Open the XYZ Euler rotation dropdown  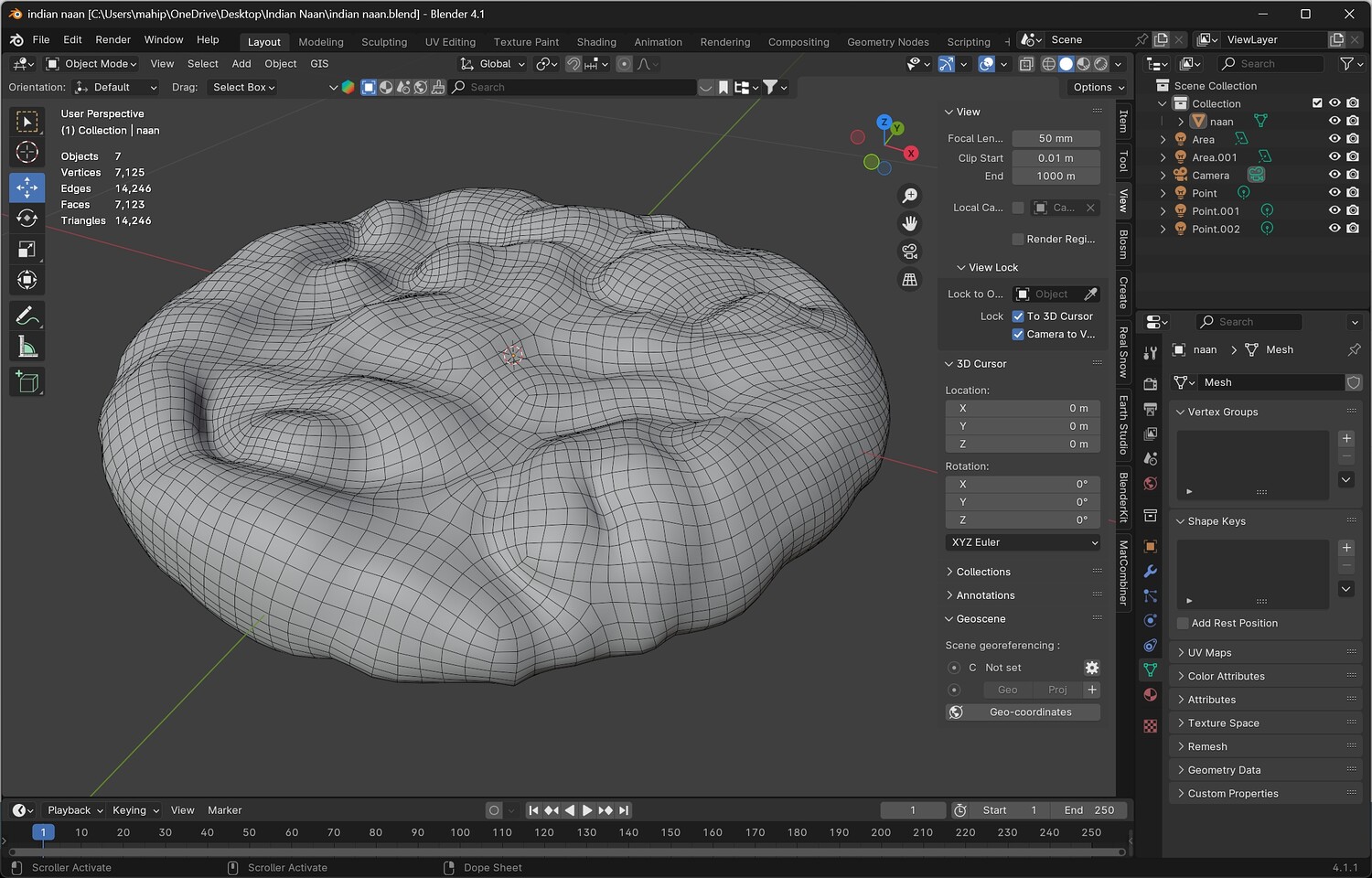coord(1023,542)
